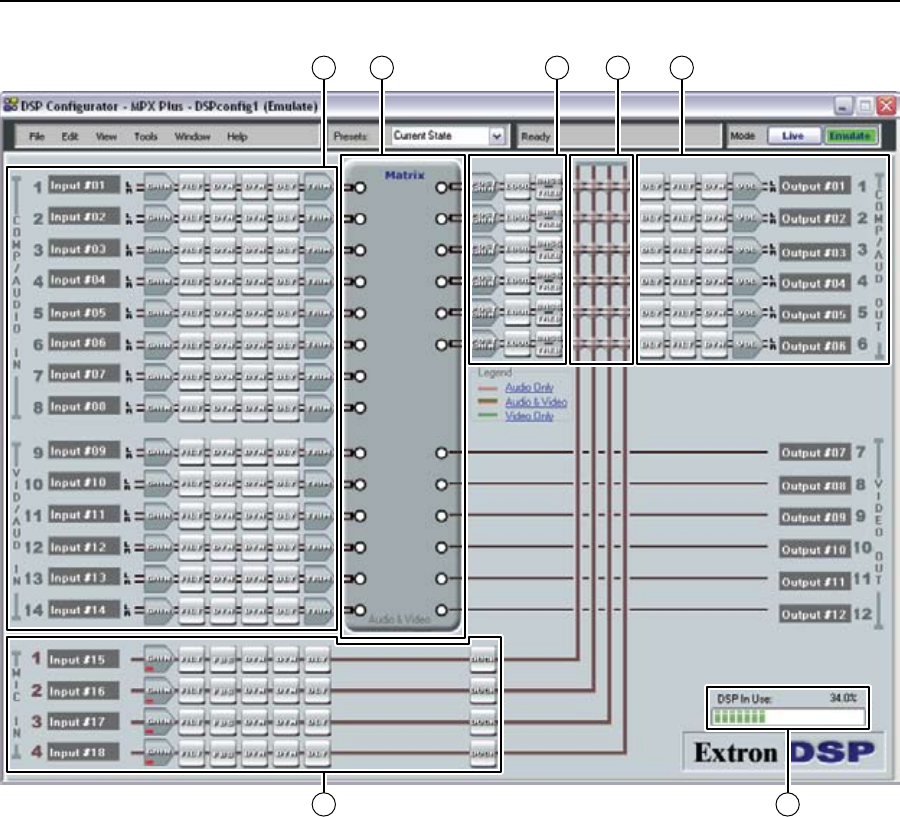Open the DYN block on Output #04
900x817 pixels.
tap(714, 282)
